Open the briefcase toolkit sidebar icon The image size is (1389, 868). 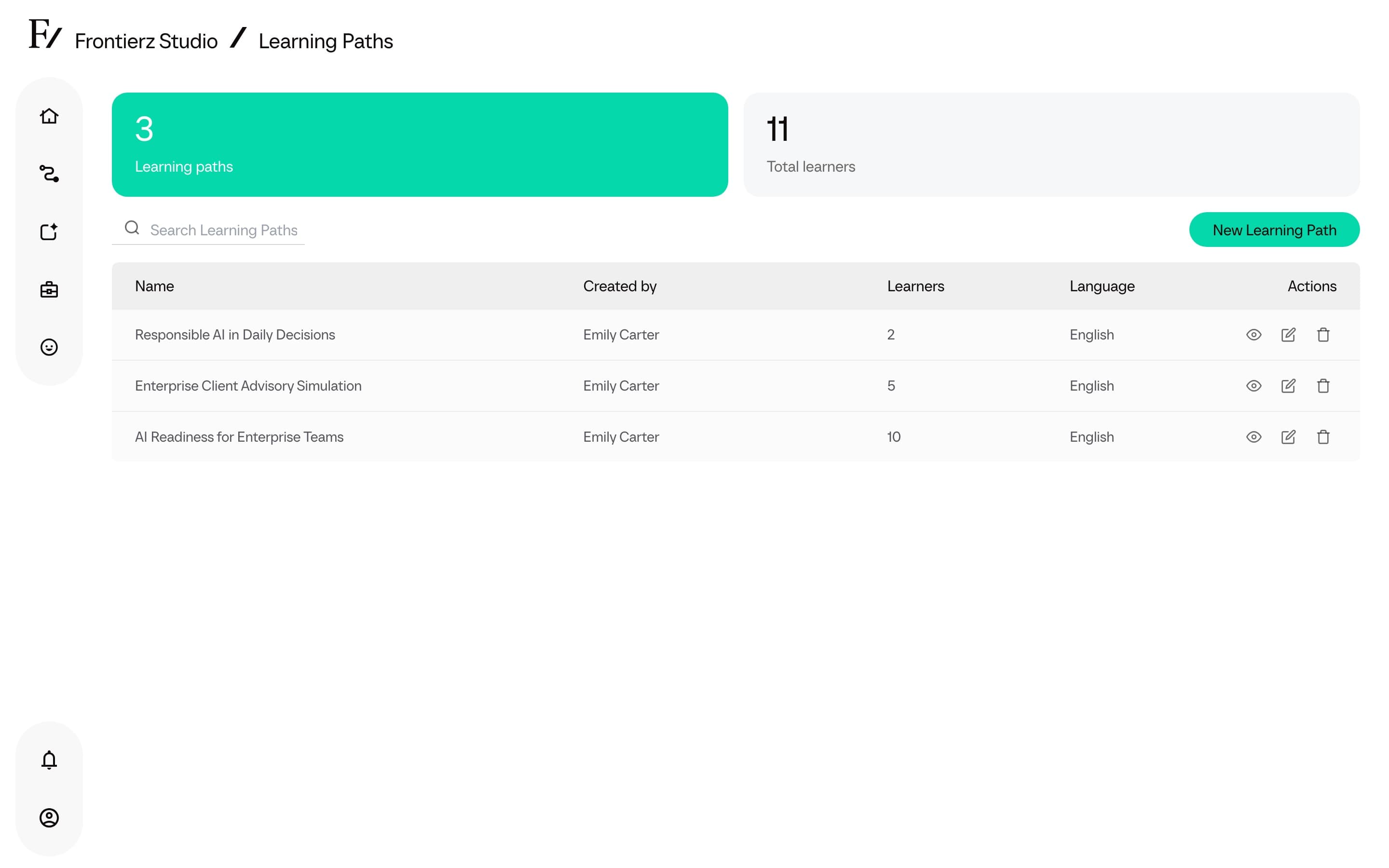point(49,289)
